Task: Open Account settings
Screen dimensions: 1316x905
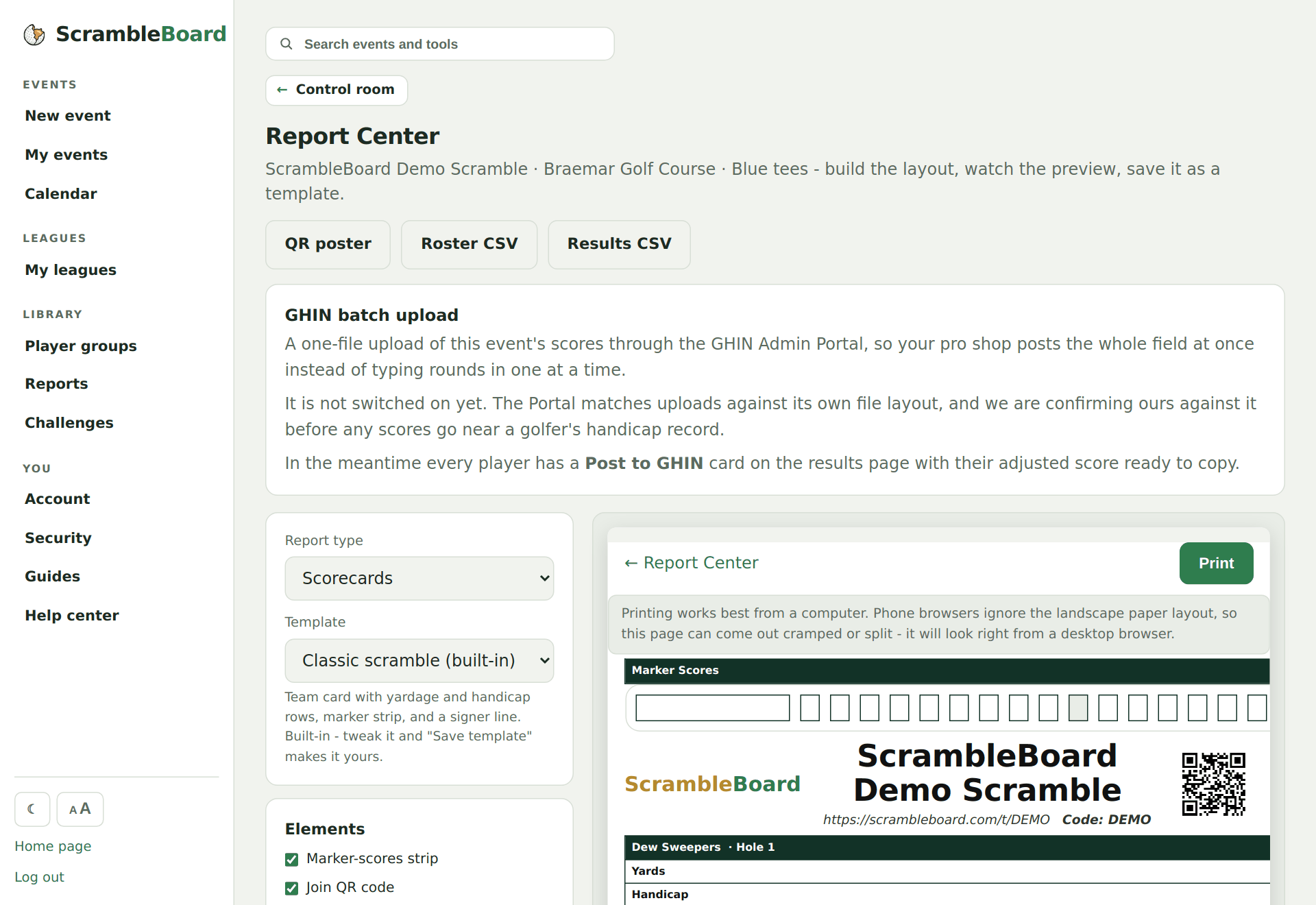Action: [58, 499]
